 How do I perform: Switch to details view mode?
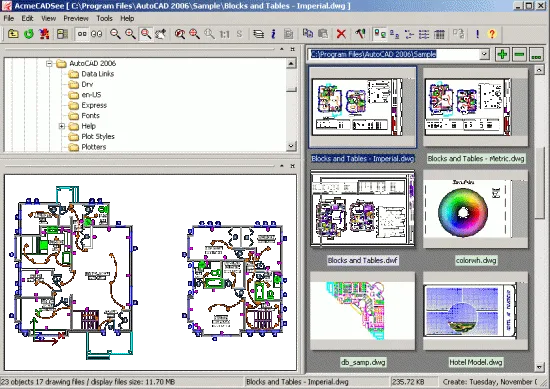pyautogui.click(x=424, y=34)
